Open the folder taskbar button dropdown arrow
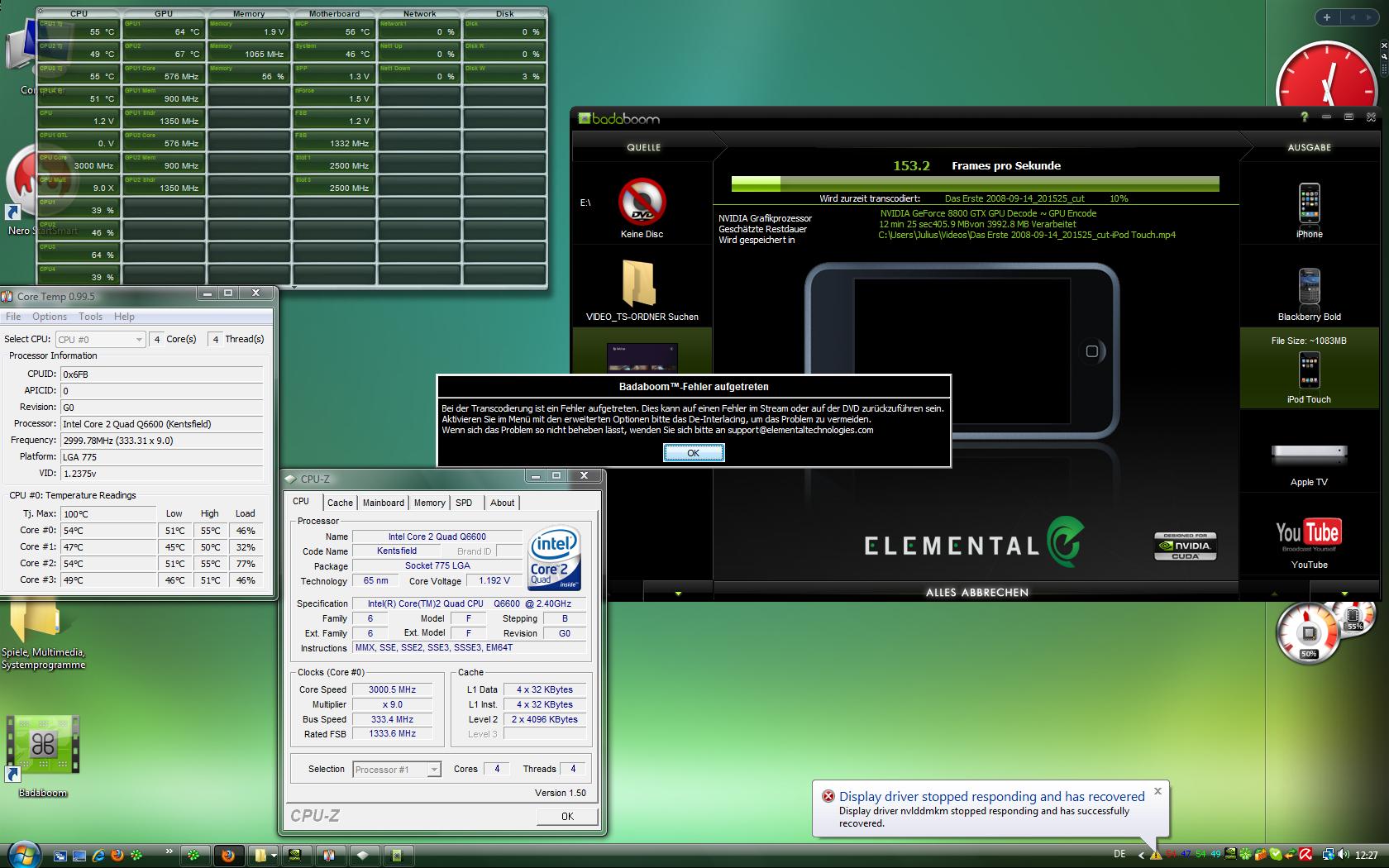 [272, 856]
